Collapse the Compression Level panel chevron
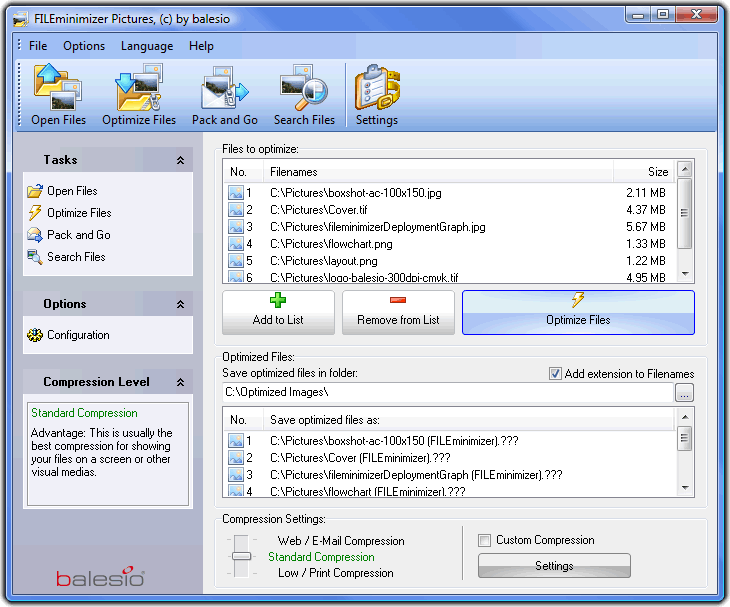This screenshot has height=607, width=730. (181, 383)
